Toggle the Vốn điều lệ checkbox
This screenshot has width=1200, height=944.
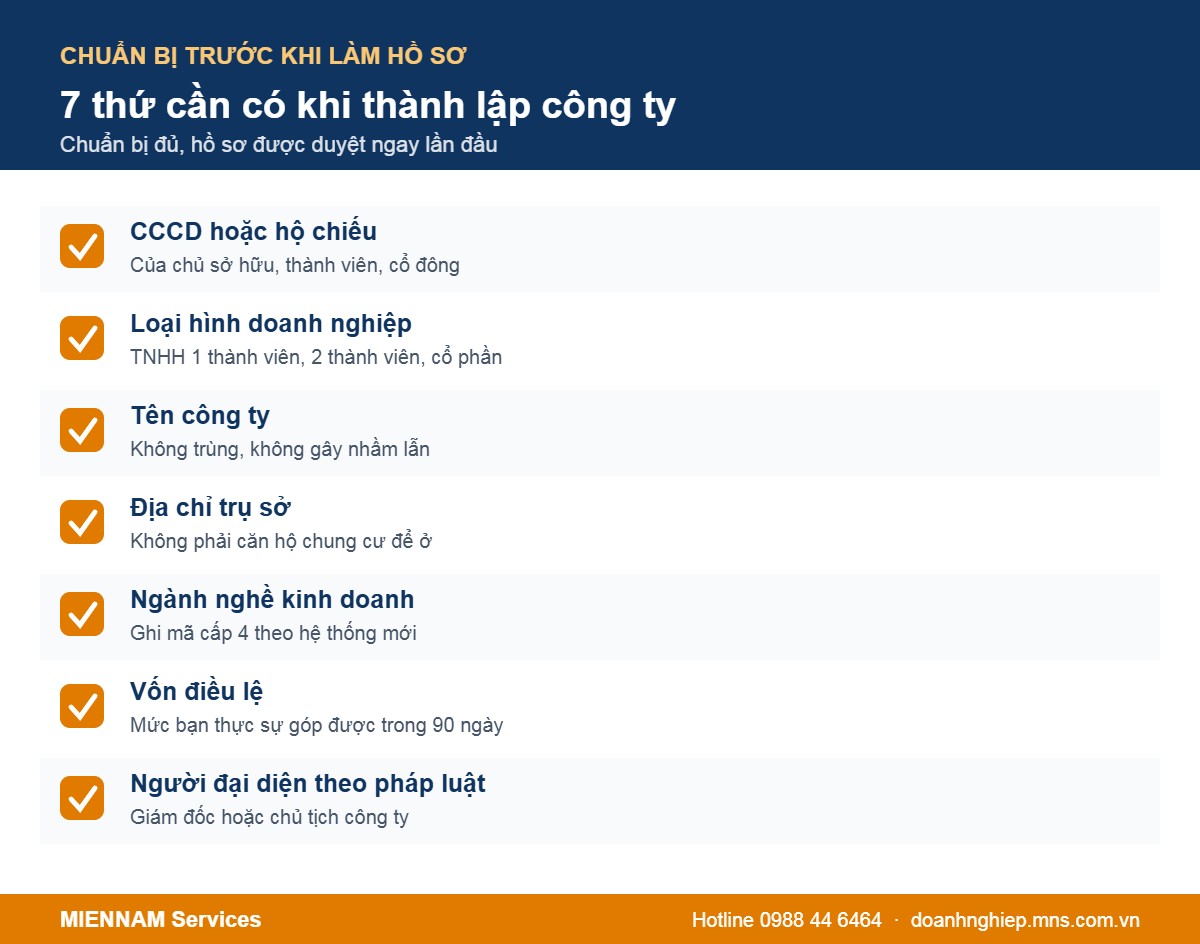82,706
